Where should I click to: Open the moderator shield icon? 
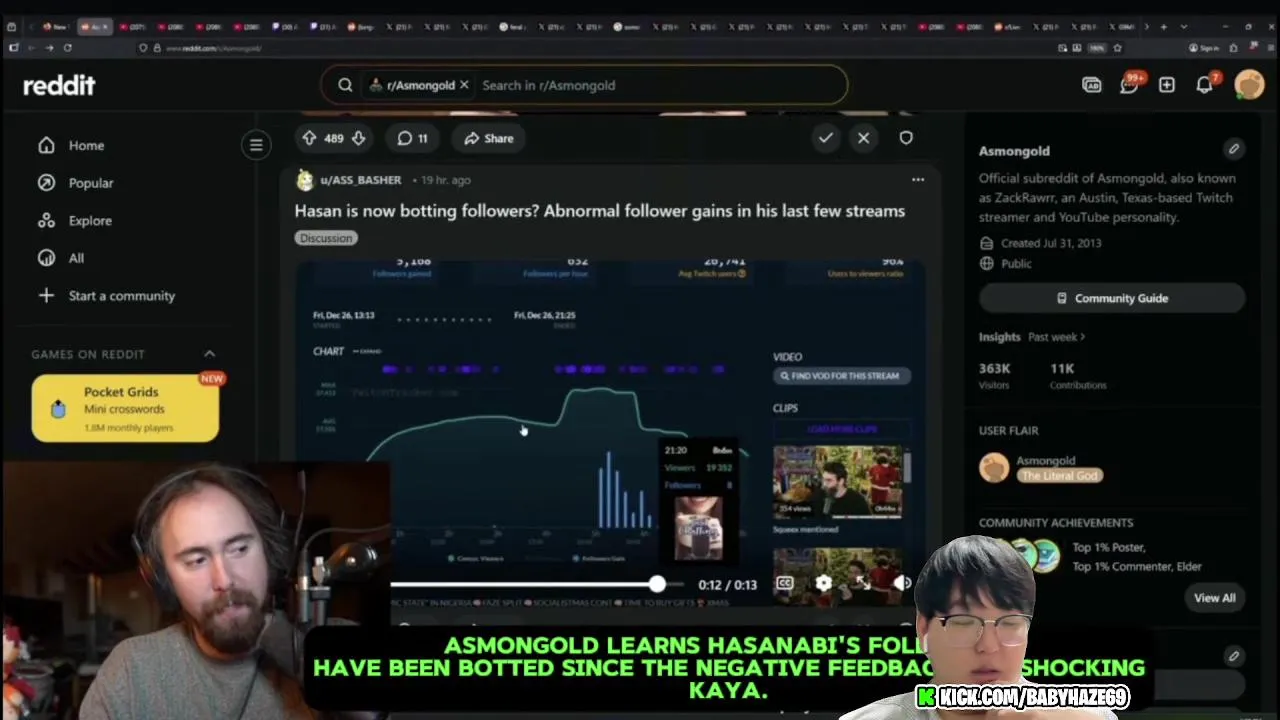tap(906, 138)
